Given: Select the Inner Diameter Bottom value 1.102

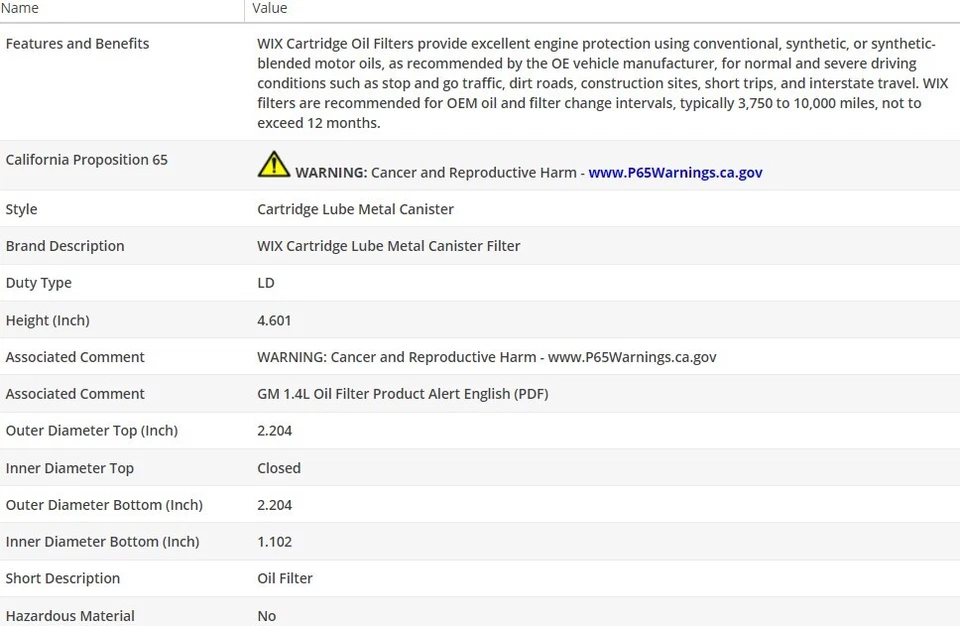Looking at the screenshot, I should click(x=274, y=542).
